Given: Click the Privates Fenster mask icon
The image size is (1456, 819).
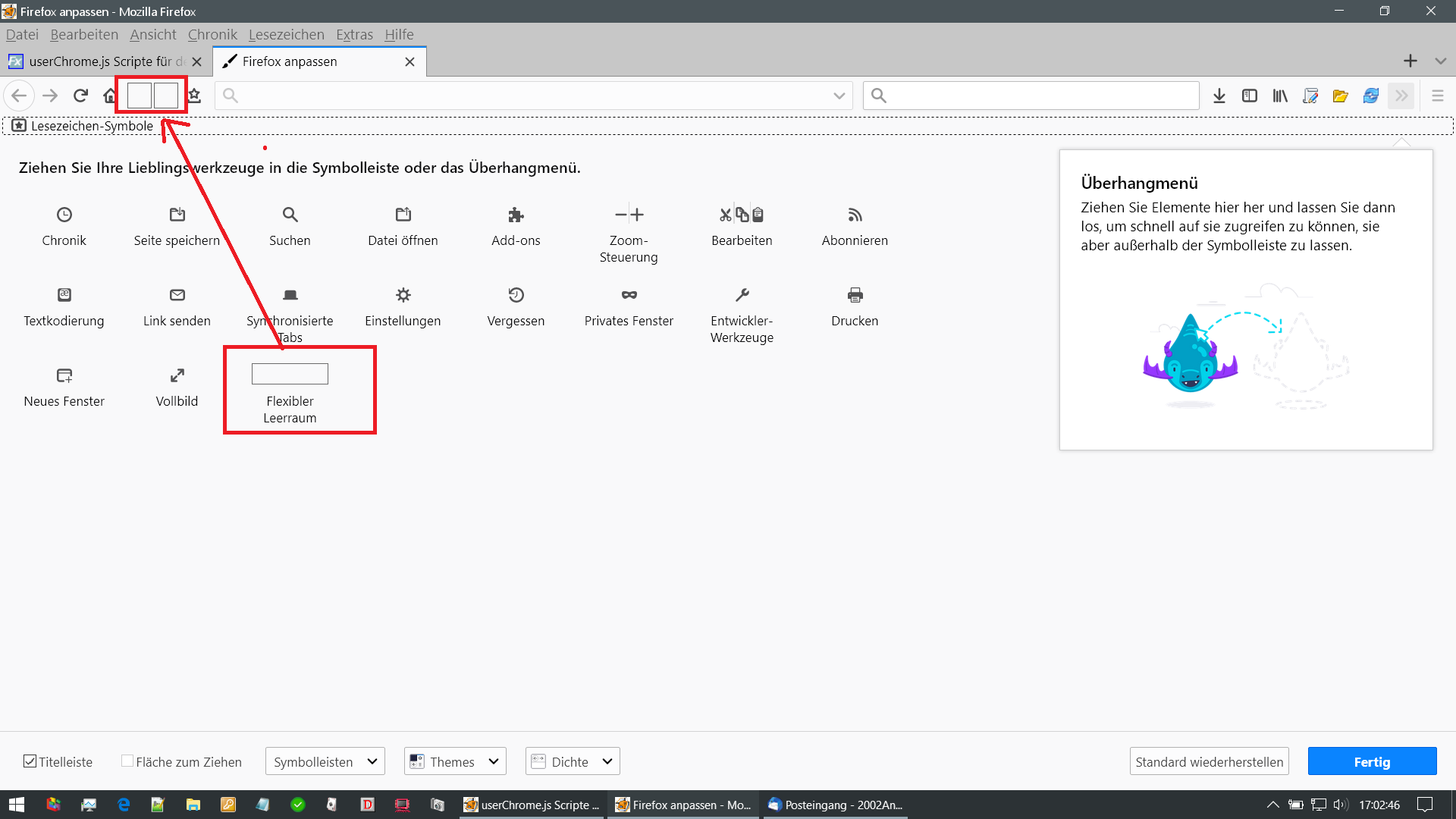Looking at the screenshot, I should pos(629,295).
